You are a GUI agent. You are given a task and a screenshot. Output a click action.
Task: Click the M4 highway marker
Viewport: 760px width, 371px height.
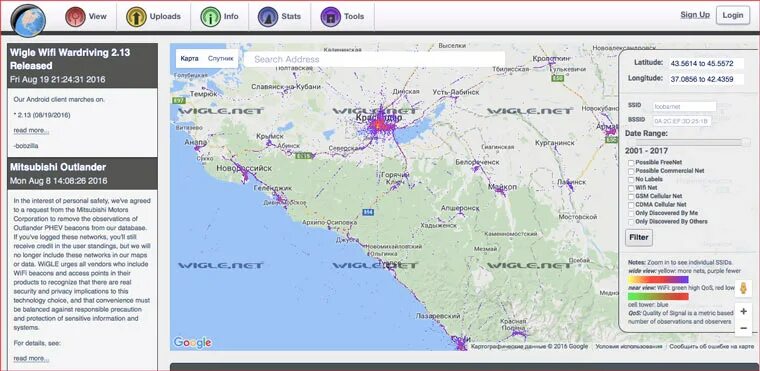click(367, 211)
